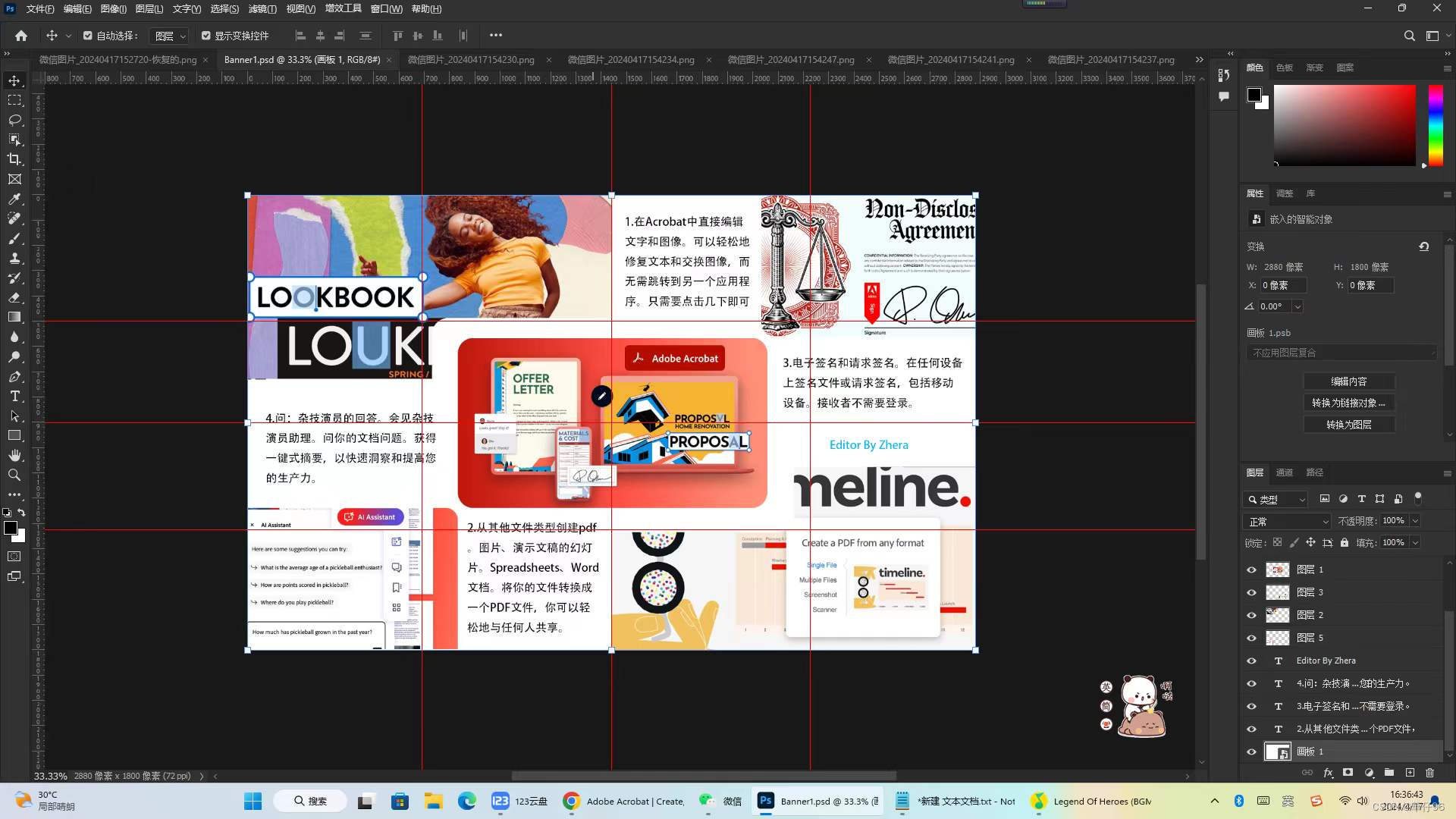Select the Zoom tool in toolbar

tap(14, 475)
